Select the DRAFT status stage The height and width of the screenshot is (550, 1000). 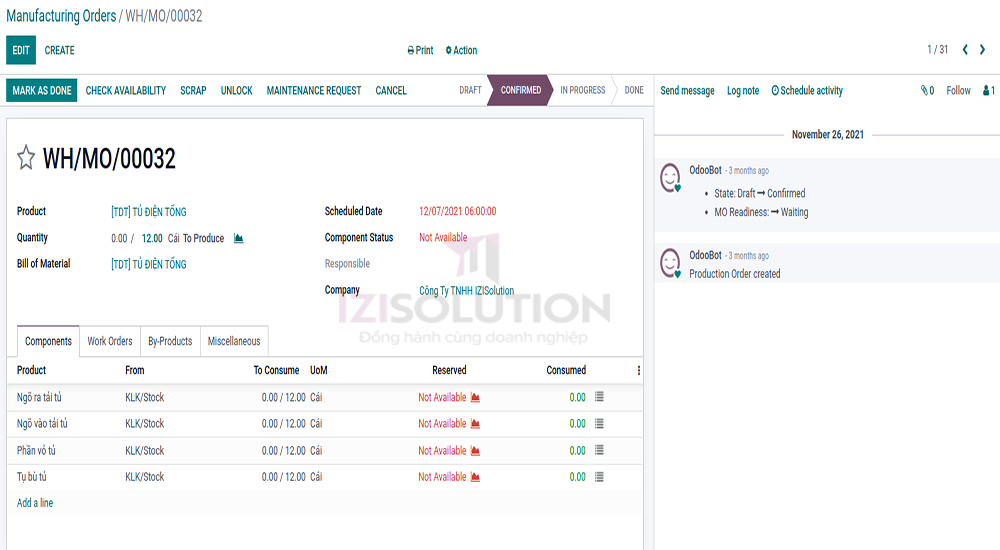[x=471, y=90]
